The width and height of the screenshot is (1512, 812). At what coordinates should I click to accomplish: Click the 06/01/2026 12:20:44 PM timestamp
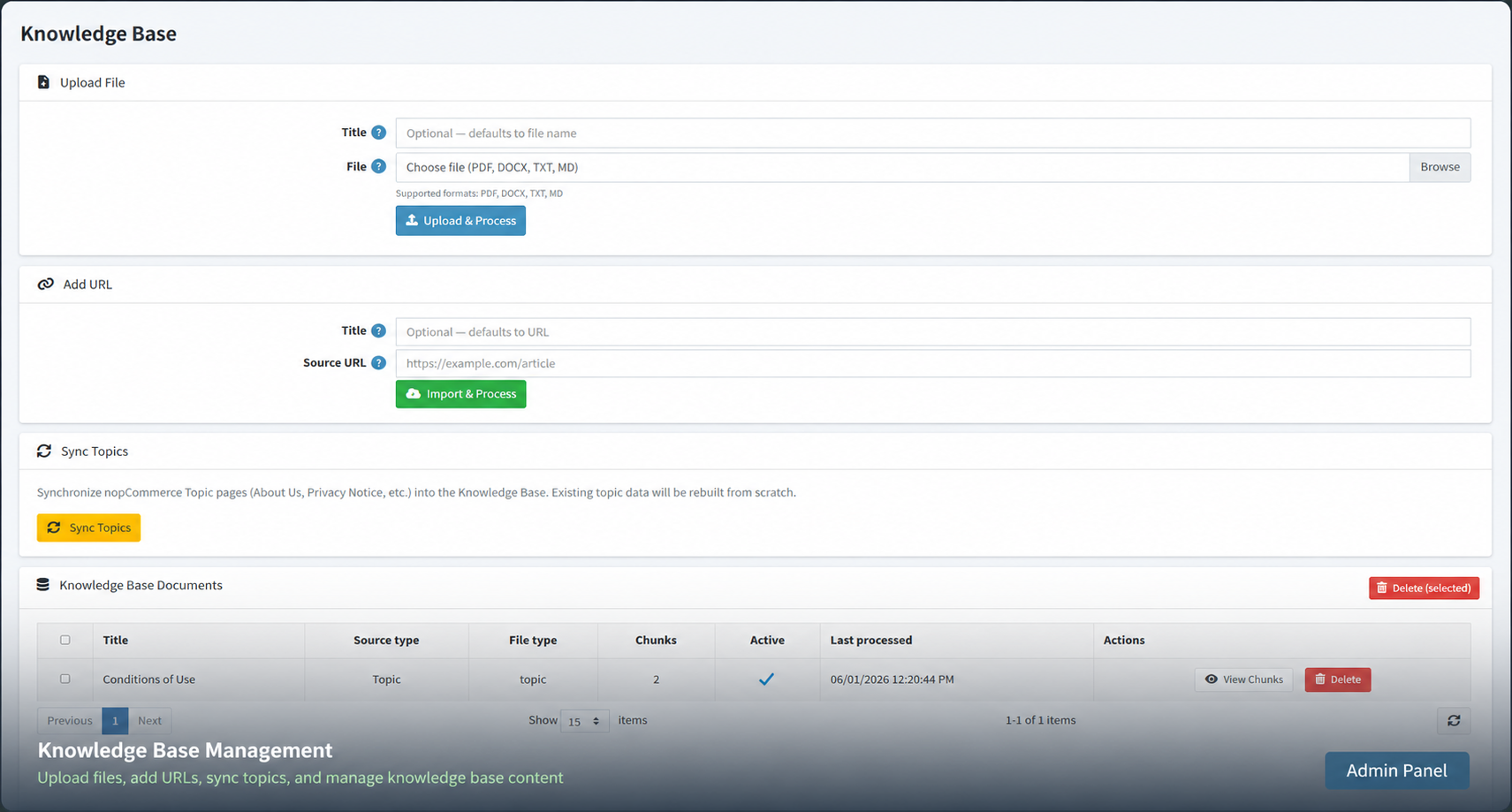click(x=892, y=679)
